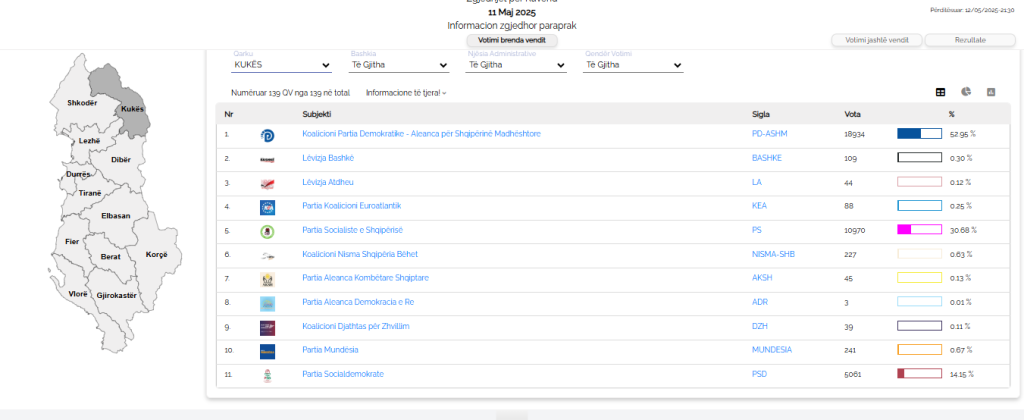Image resolution: width=1024 pixels, height=420 pixels.
Task: Select Kukës region on the map
Action: click(x=133, y=109)
